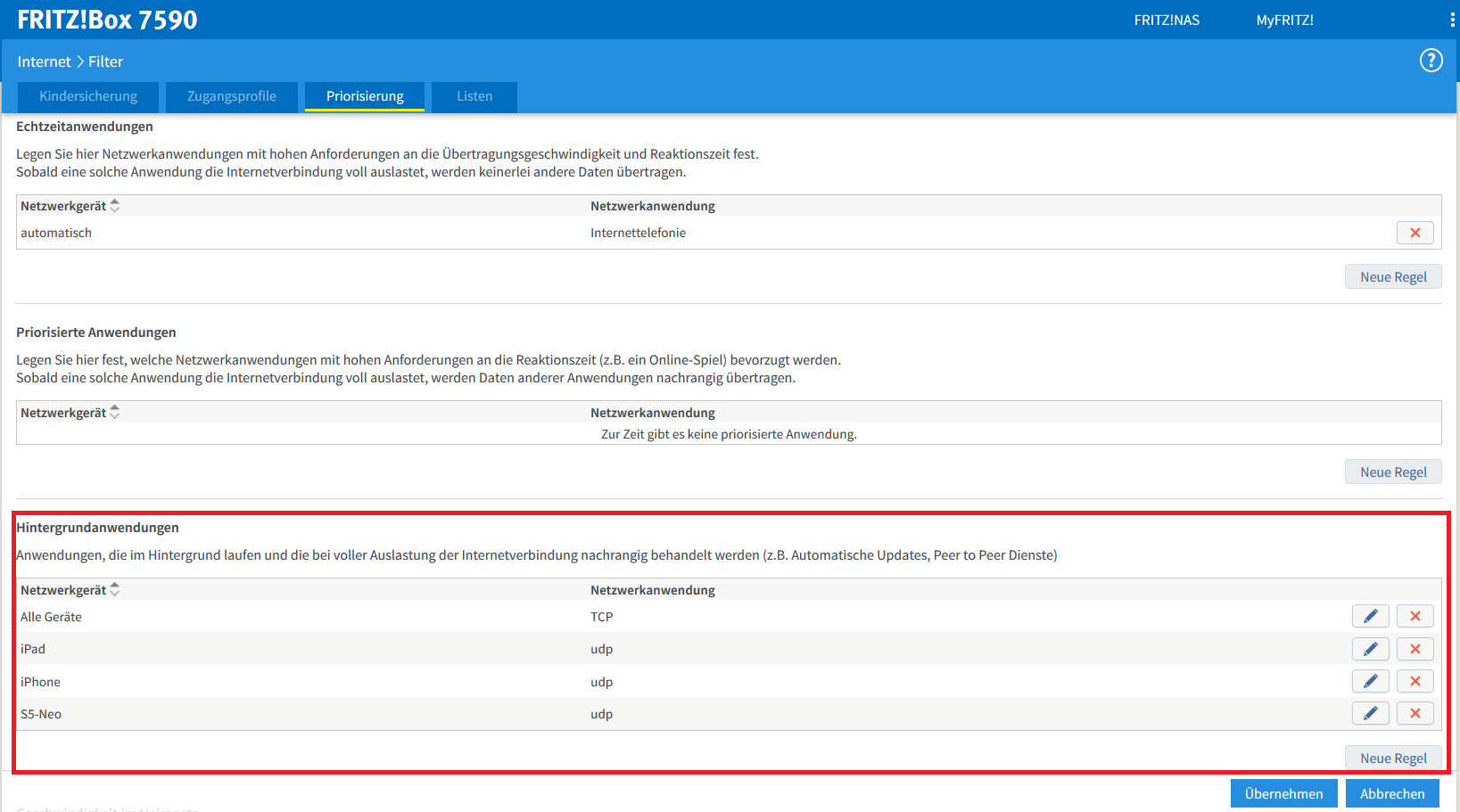Select the 'Internettelefonie' application cell
This screenshot has width=1460, height=812.
click(638, 233)
